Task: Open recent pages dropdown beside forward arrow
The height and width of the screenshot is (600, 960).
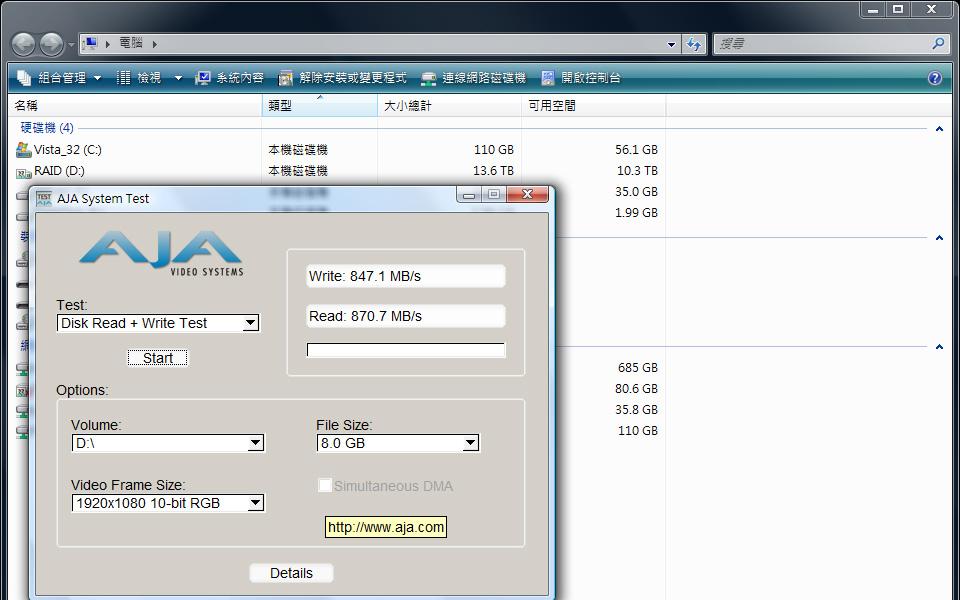Action: coord(71,45)
